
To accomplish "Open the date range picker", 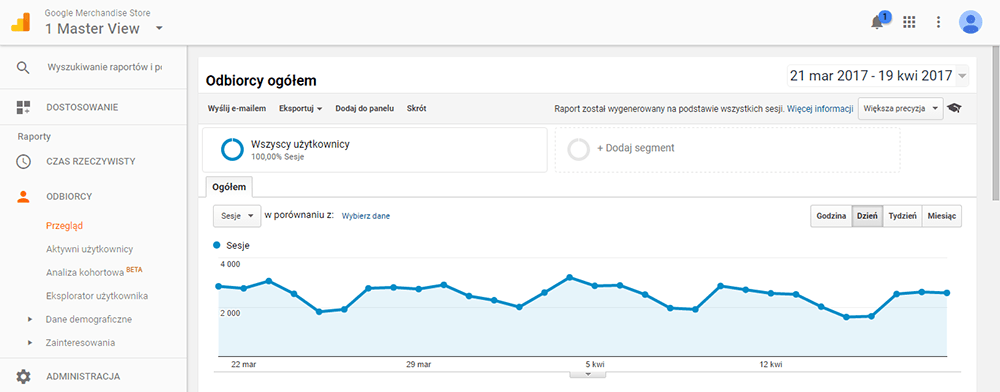I will click(878, 76).
